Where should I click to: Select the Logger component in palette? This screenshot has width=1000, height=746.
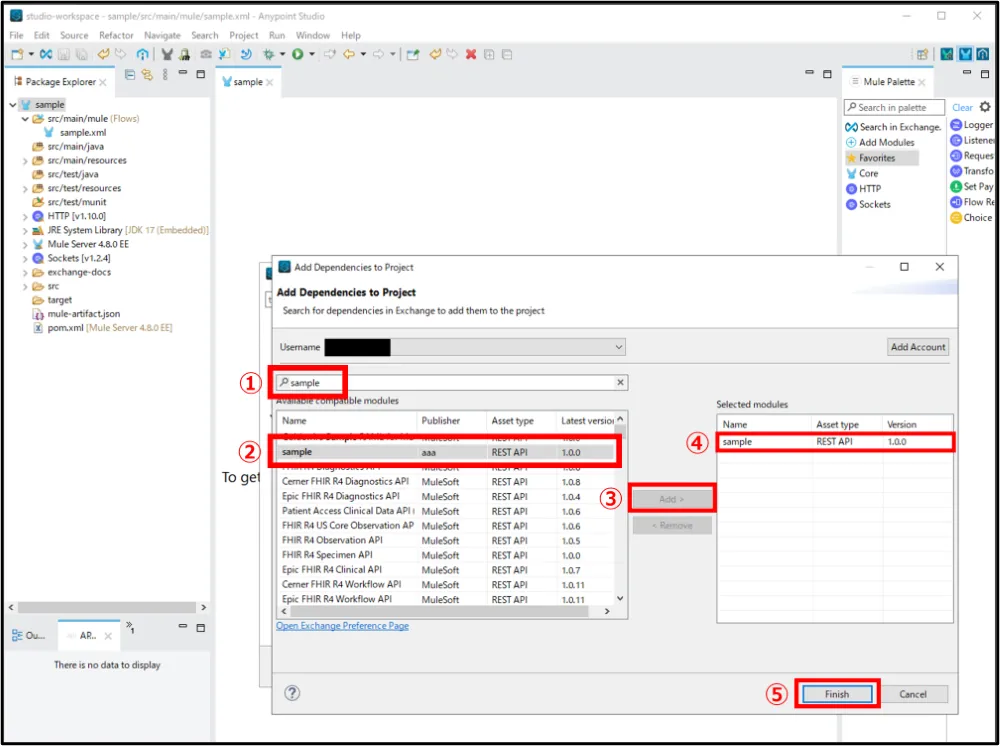(971, 125)
